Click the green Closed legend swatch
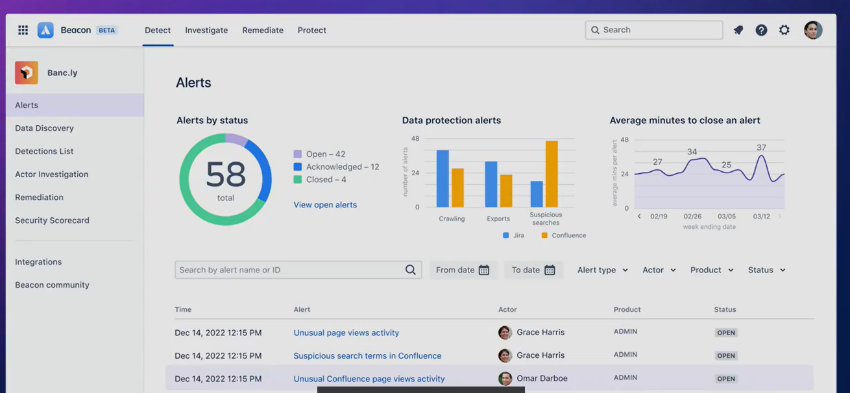The width and height of the screenshot is (850, 393). [298, 179]
